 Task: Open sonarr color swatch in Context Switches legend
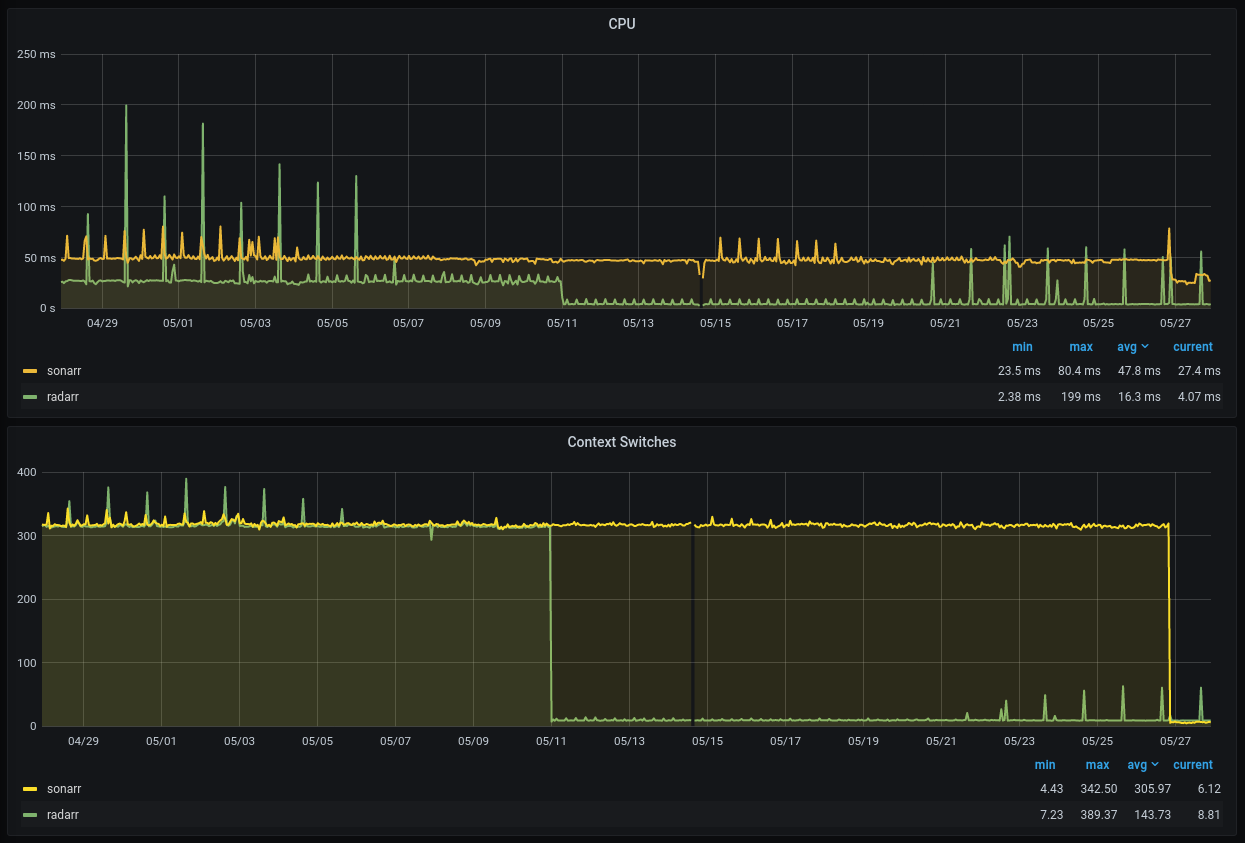click(x=30, y=789)
